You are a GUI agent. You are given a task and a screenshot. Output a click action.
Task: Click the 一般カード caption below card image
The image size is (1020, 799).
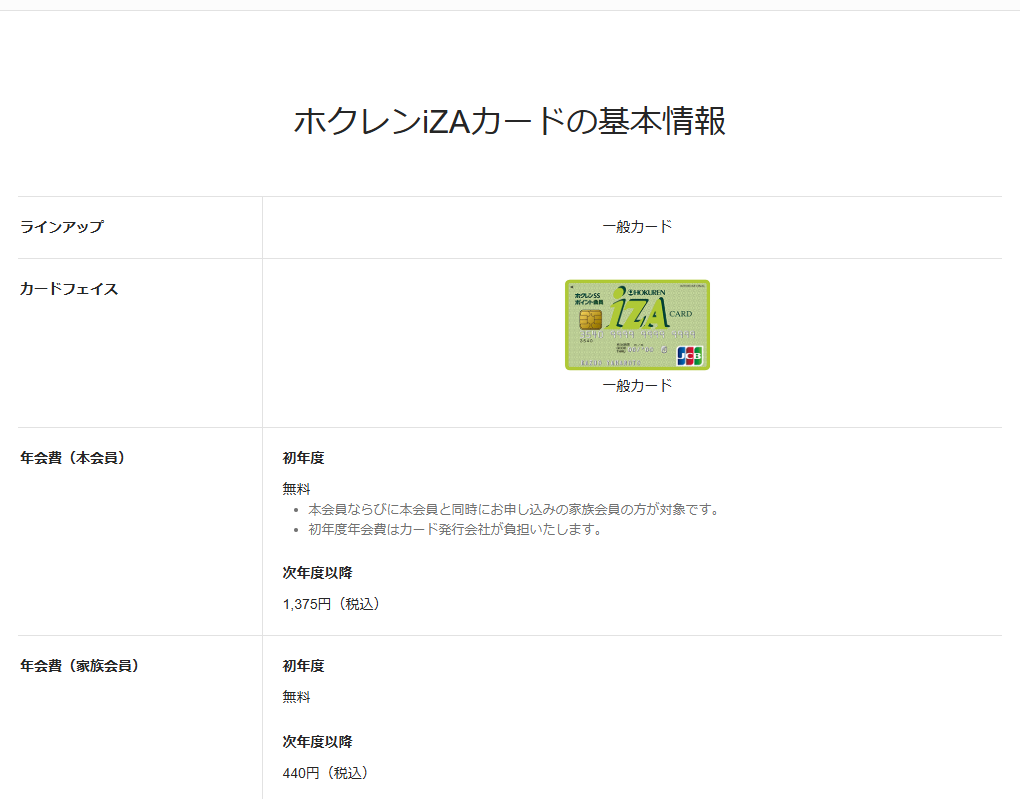coord(637,385)
